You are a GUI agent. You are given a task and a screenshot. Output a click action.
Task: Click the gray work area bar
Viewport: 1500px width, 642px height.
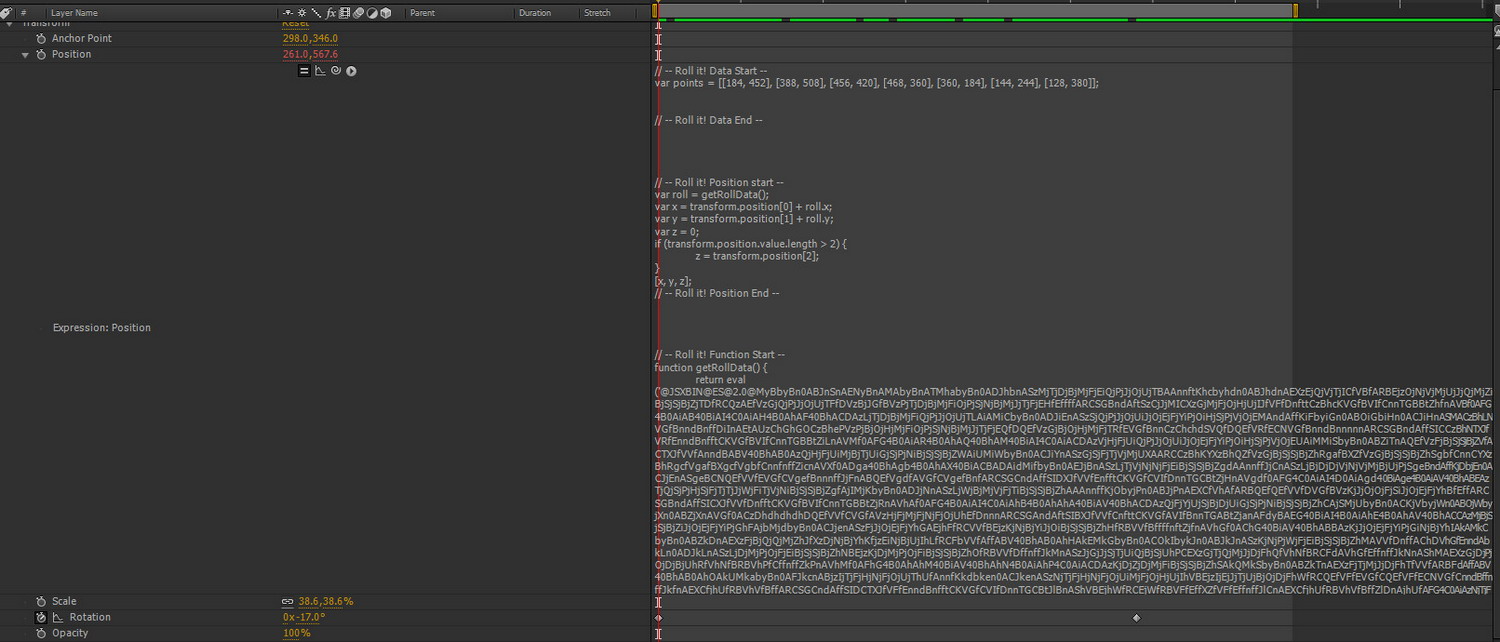pyautogui.click(x=975, y=9)
